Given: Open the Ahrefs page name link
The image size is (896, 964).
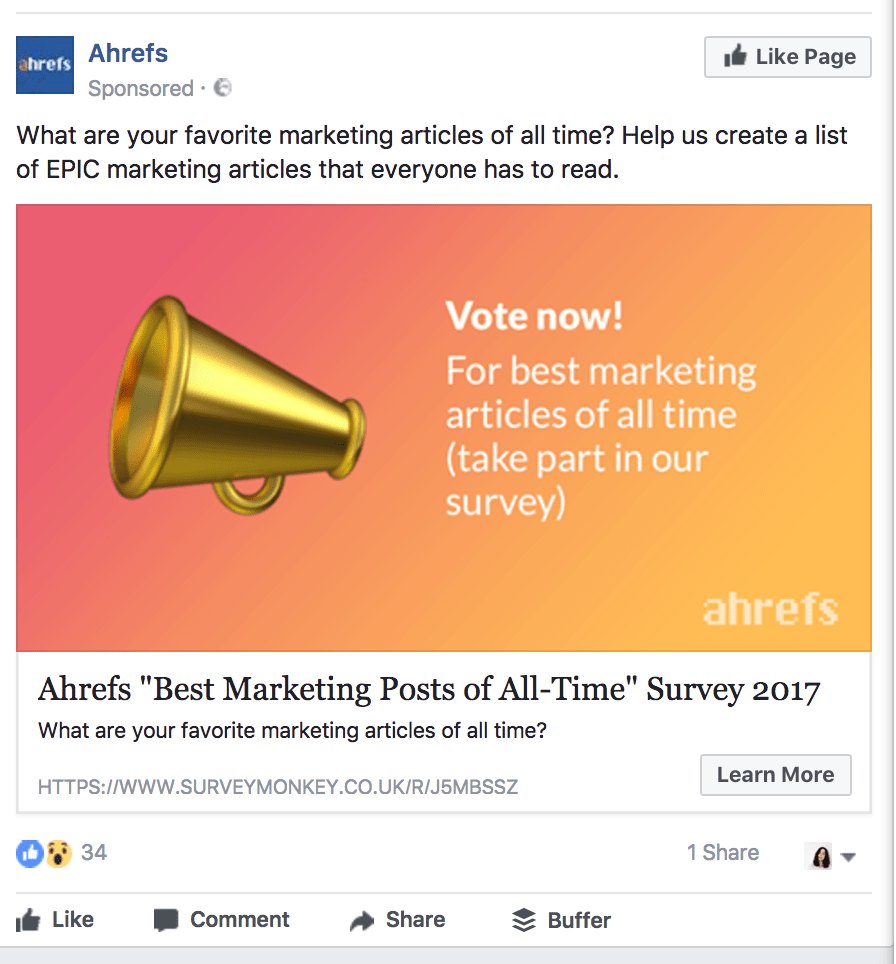Looking at the screenshot, I should click(x=128, y=53).
